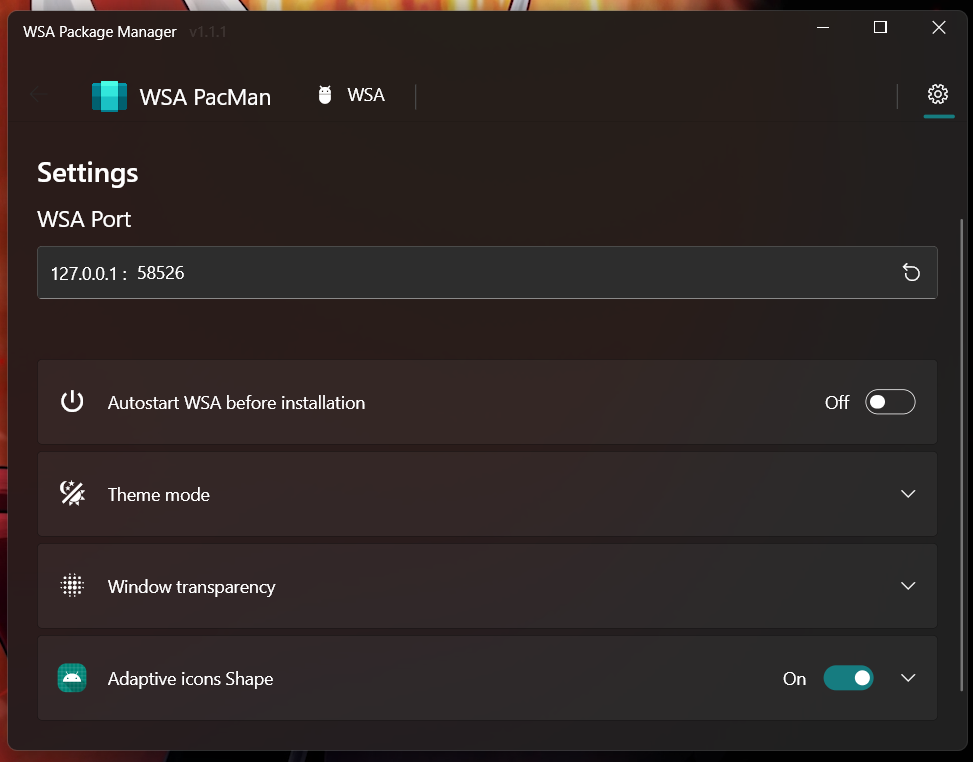The width and height of the screenshot is (973, 762).
Task: Expand the Window transparency section
Action: point(908,586)
